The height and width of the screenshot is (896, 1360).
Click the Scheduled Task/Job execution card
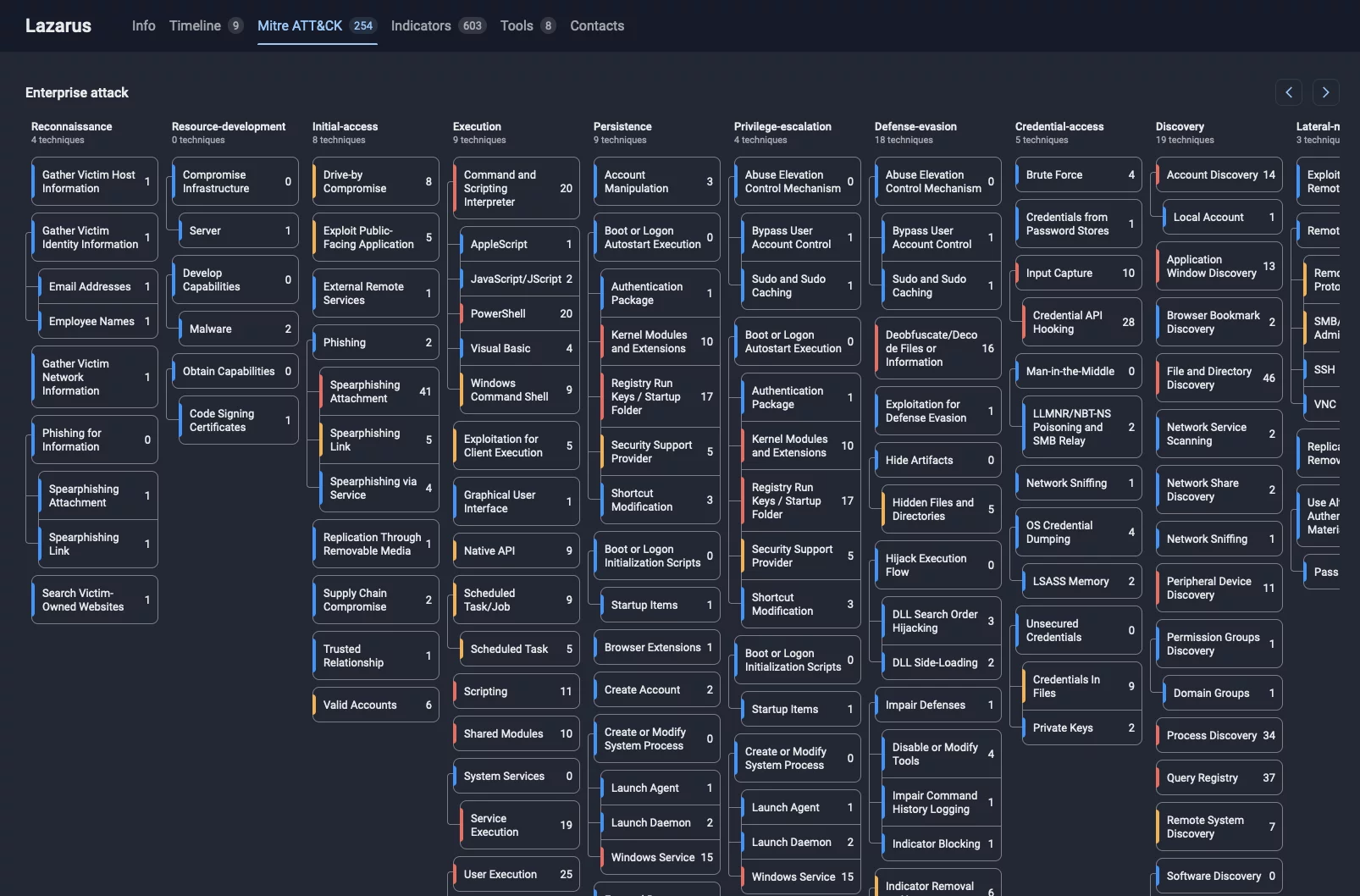(x=516, y=600)
